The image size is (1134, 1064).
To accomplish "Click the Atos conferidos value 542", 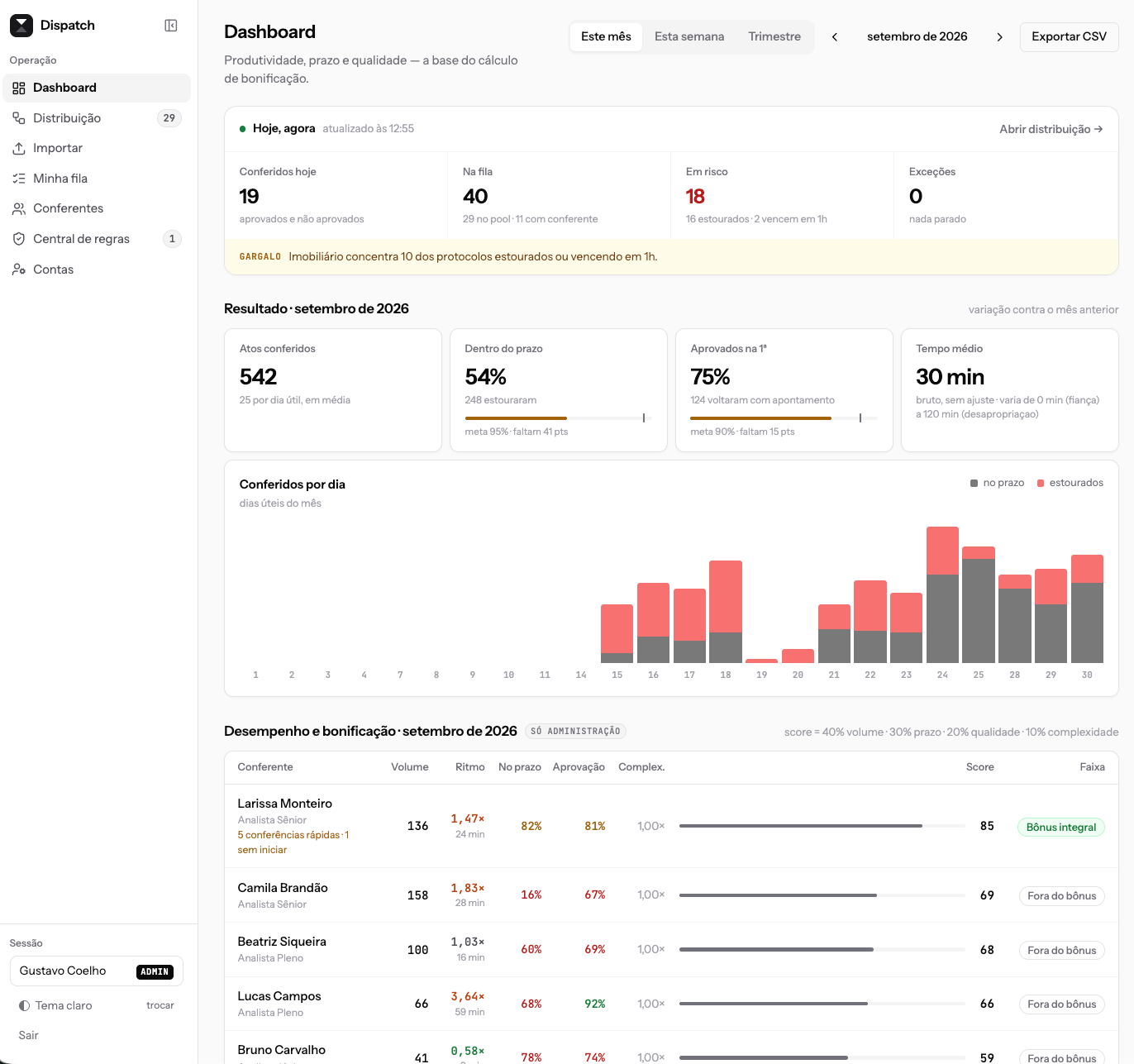I will (x=258, y=377).
